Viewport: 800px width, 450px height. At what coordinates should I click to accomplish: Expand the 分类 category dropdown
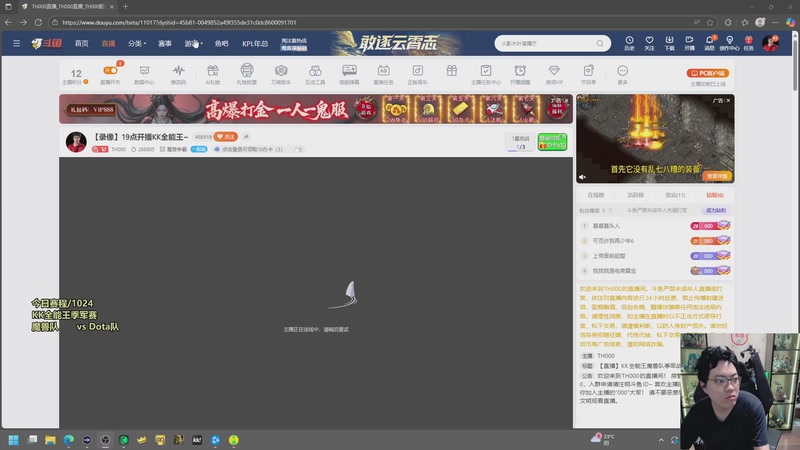(x=137, y=43)
